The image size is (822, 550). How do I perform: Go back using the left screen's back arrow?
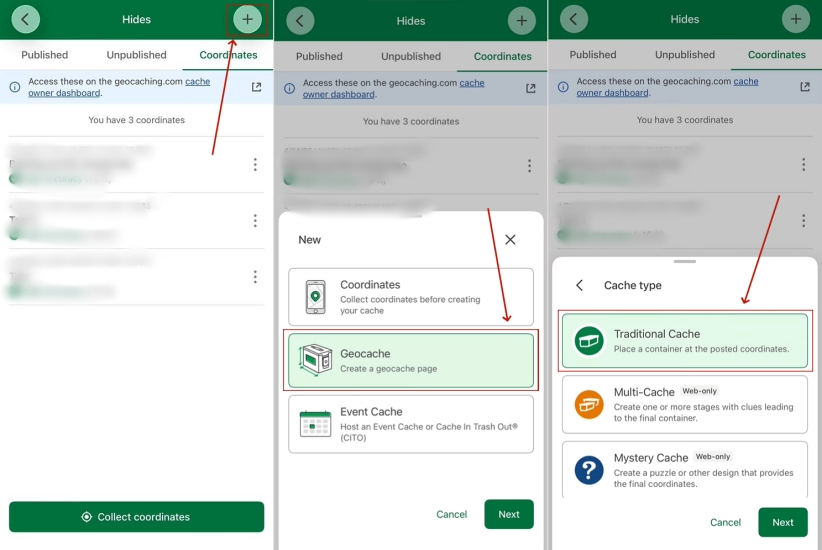click(x=25, y=19)
